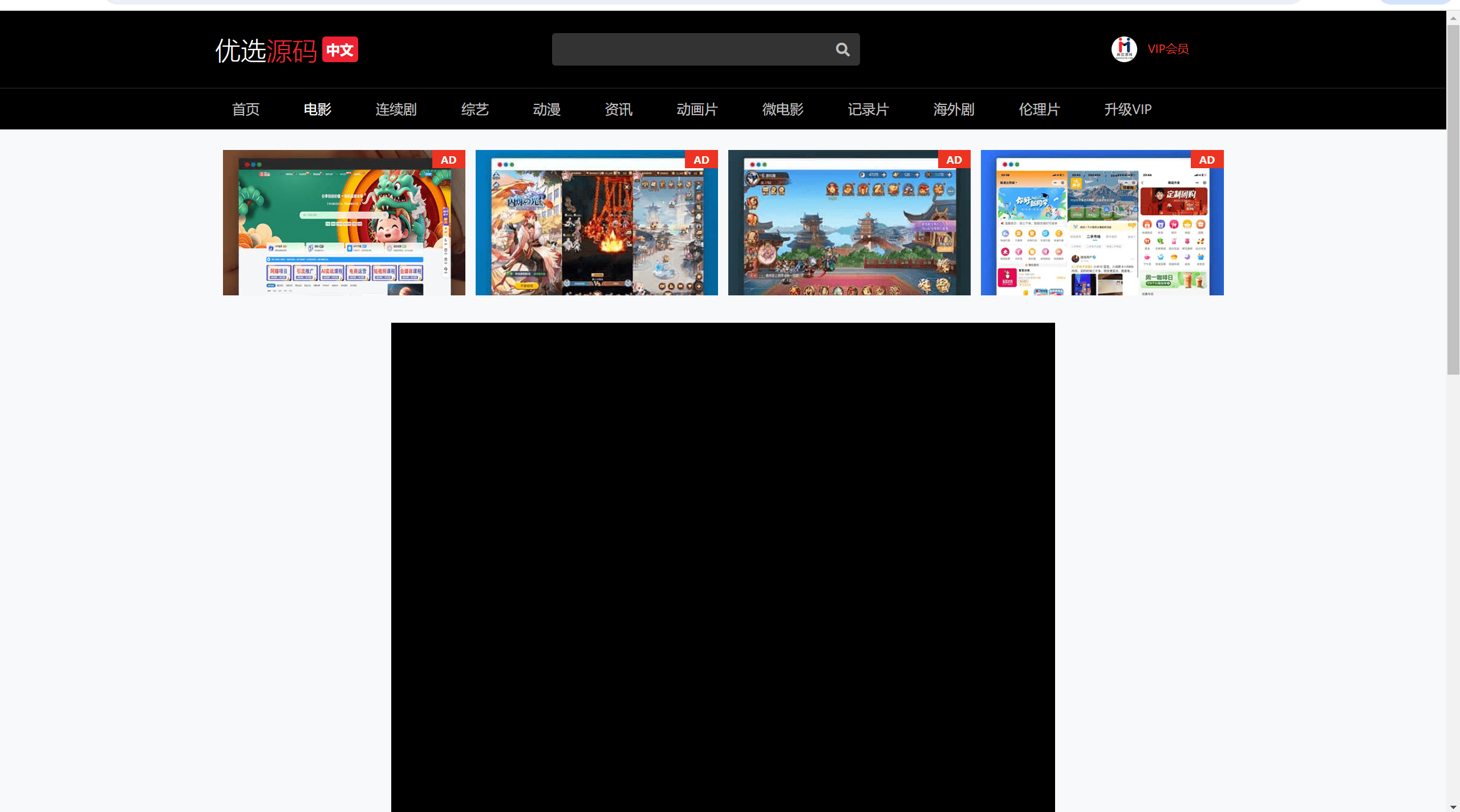Click the 中文 badge in logo

tap(340, 50)
